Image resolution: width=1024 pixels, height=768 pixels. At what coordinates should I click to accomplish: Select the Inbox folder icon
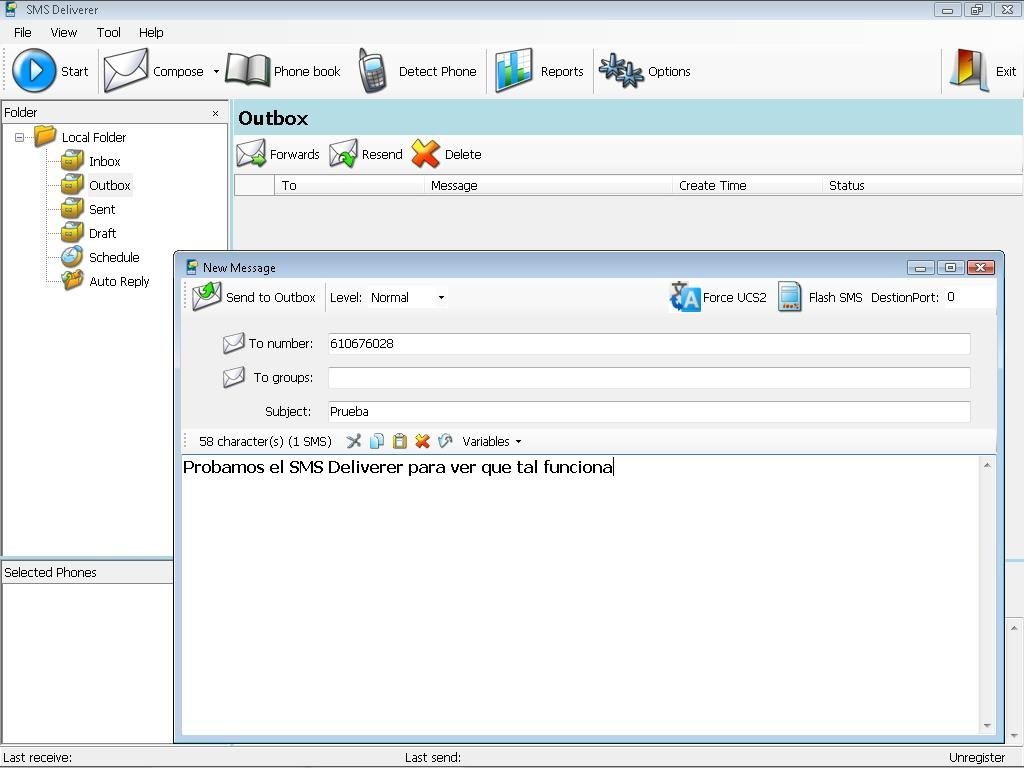click(x=72, y=161)
